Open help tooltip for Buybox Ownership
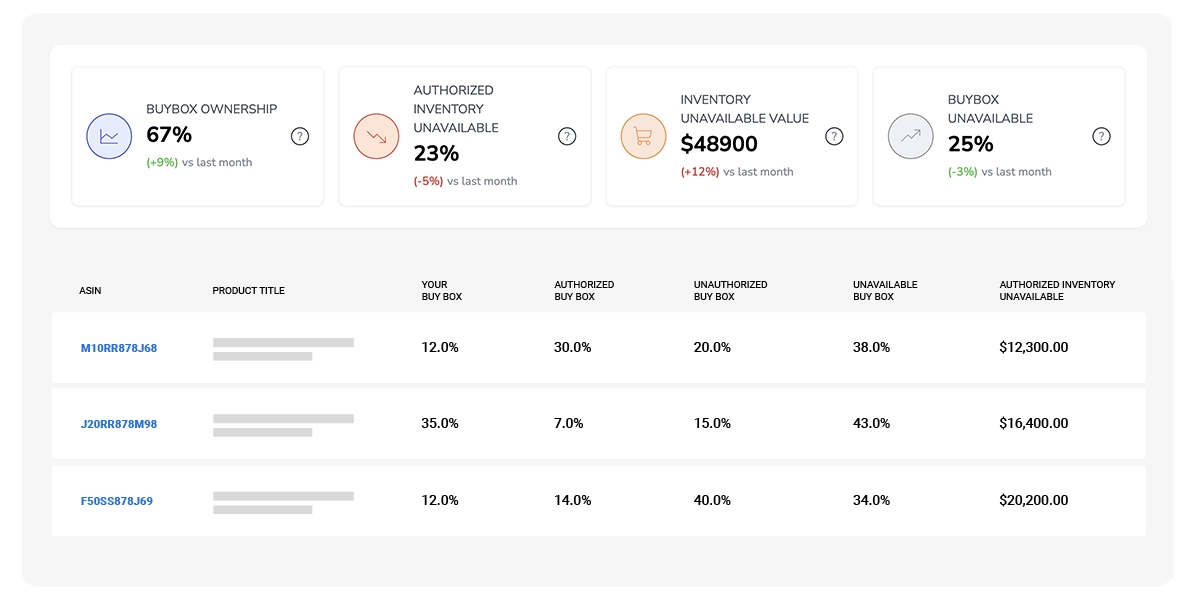 coord(300,136)
